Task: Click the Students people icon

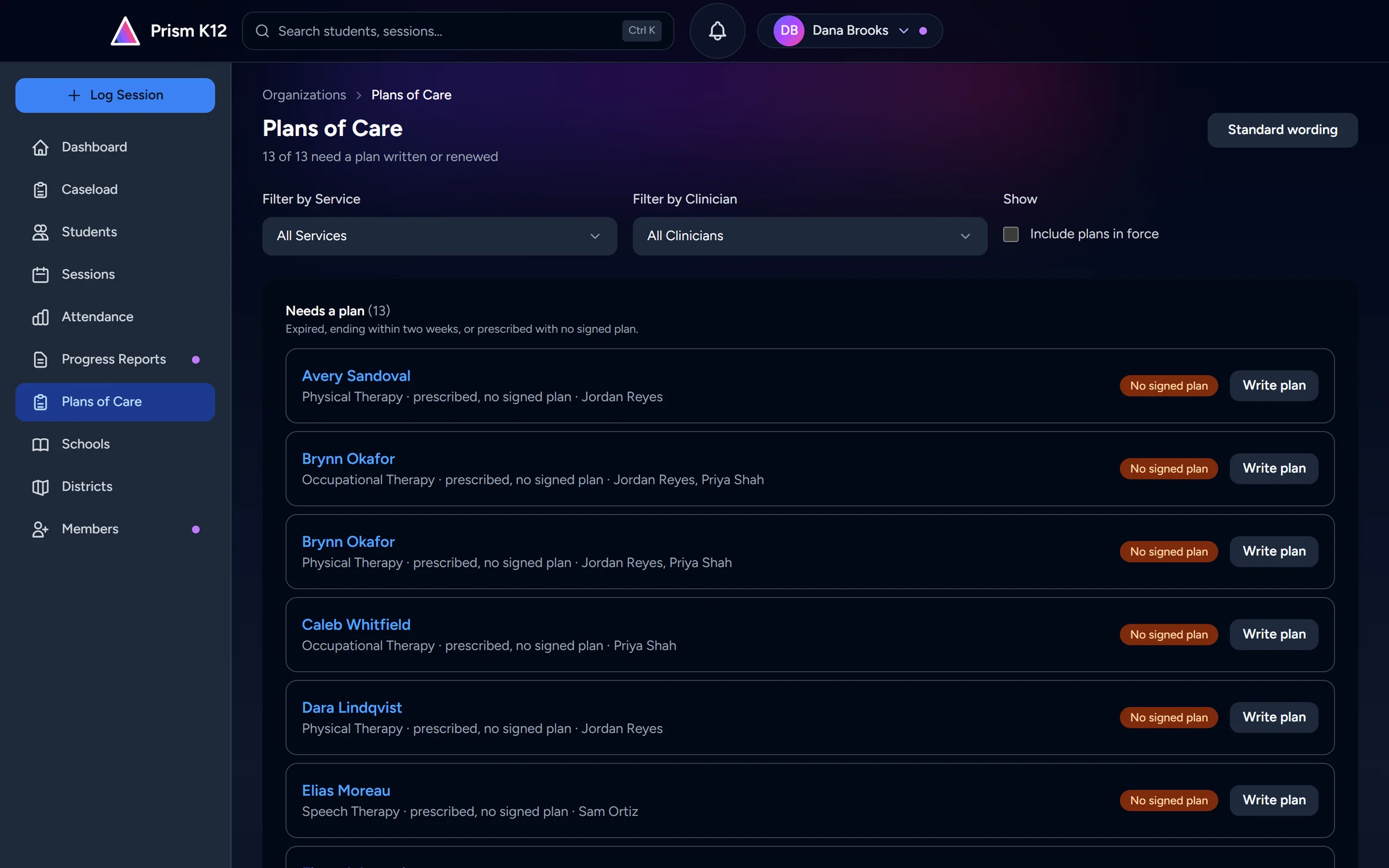Action: pyautogui.click(x=40, y=232)
